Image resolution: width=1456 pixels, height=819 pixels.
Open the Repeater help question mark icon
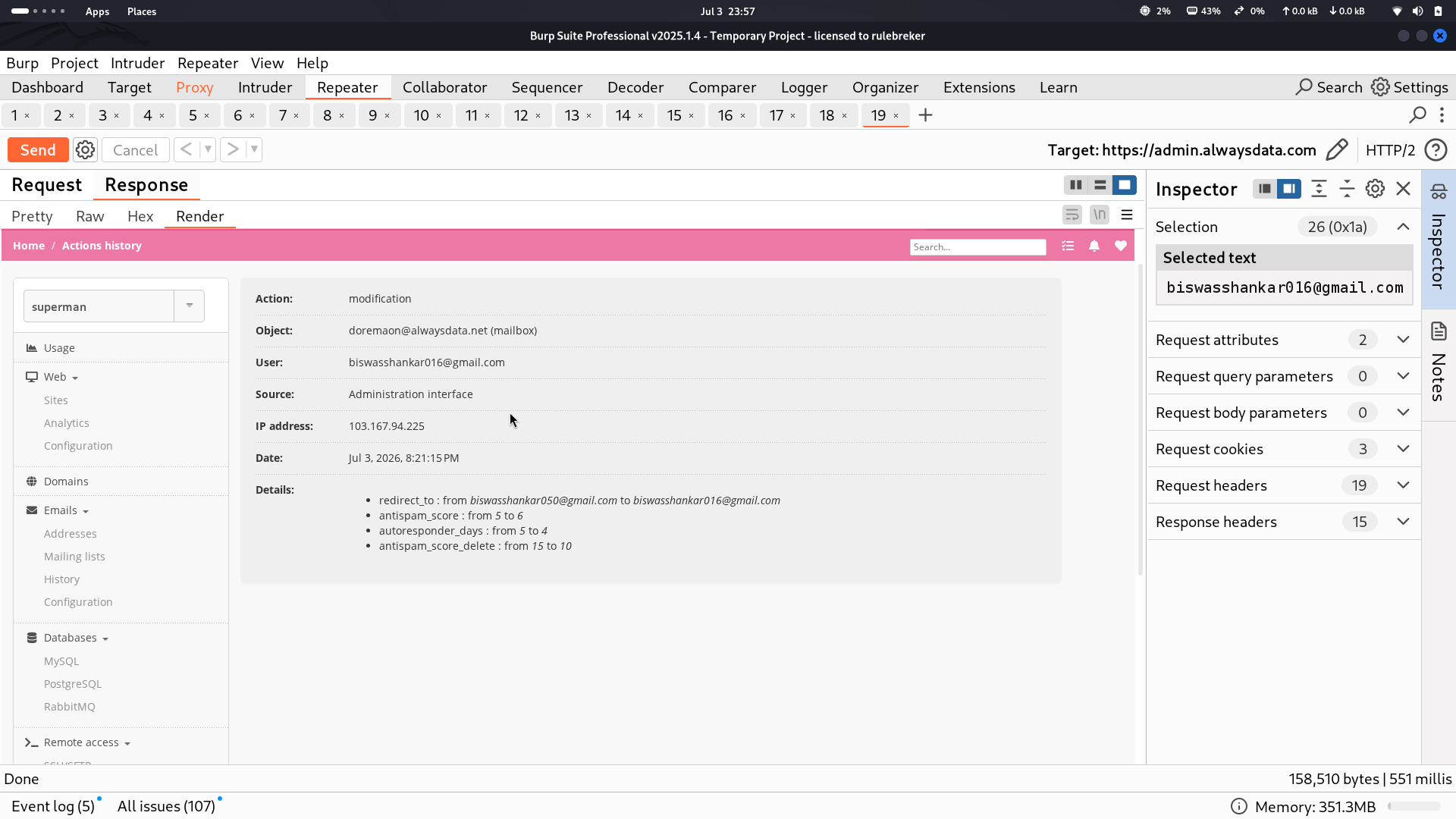click(1436, 150)
